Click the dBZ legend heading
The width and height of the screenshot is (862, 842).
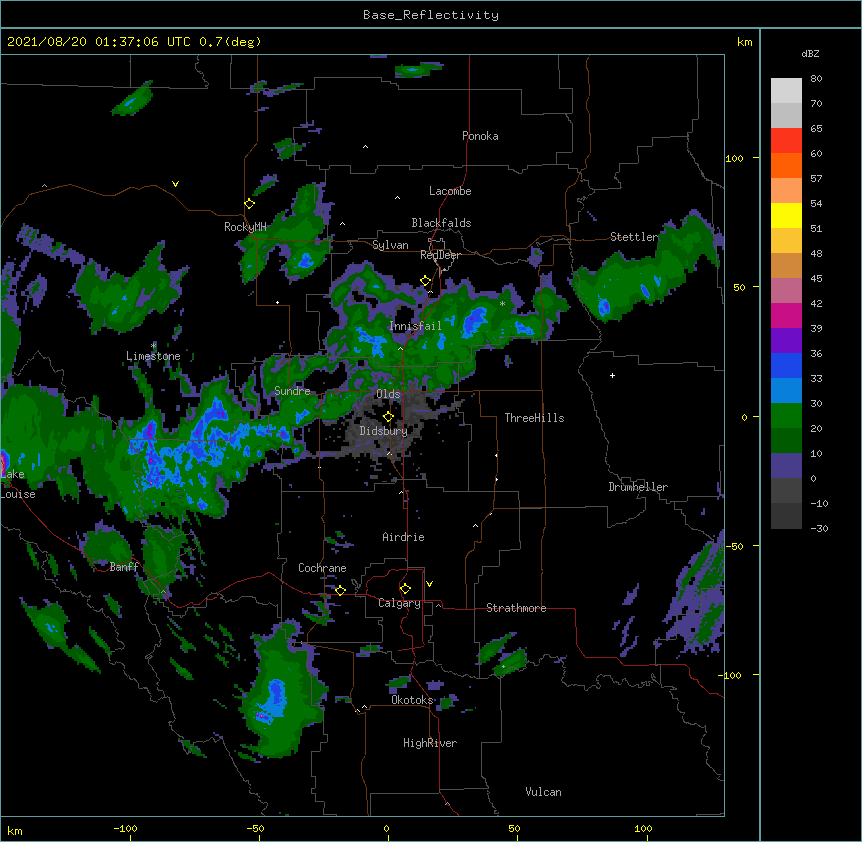pos(810,53)
